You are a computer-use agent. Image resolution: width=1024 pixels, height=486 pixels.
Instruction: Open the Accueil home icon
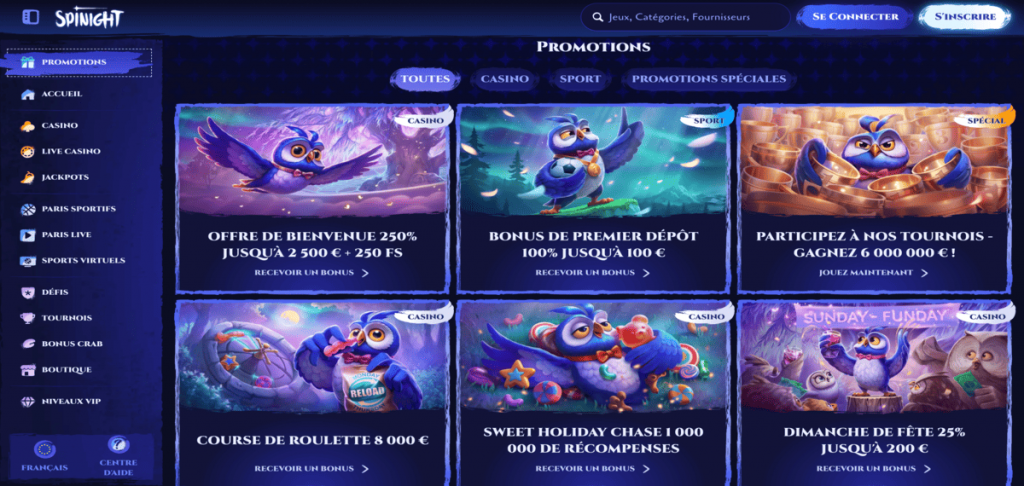[x=27, y=94]
